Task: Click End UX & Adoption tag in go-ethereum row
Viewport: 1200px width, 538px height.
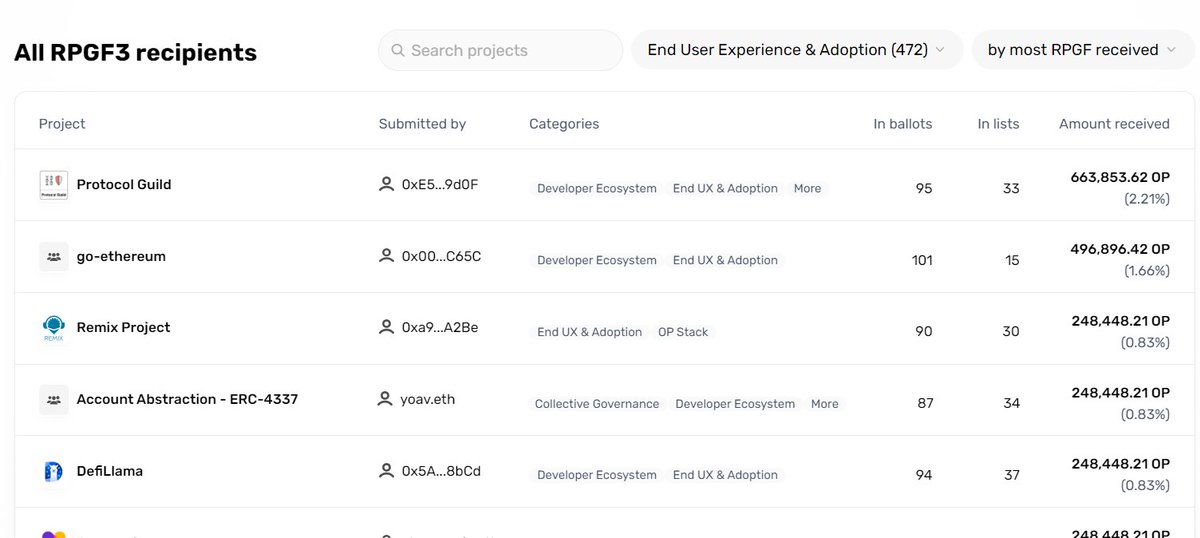Action: (725, 260)
